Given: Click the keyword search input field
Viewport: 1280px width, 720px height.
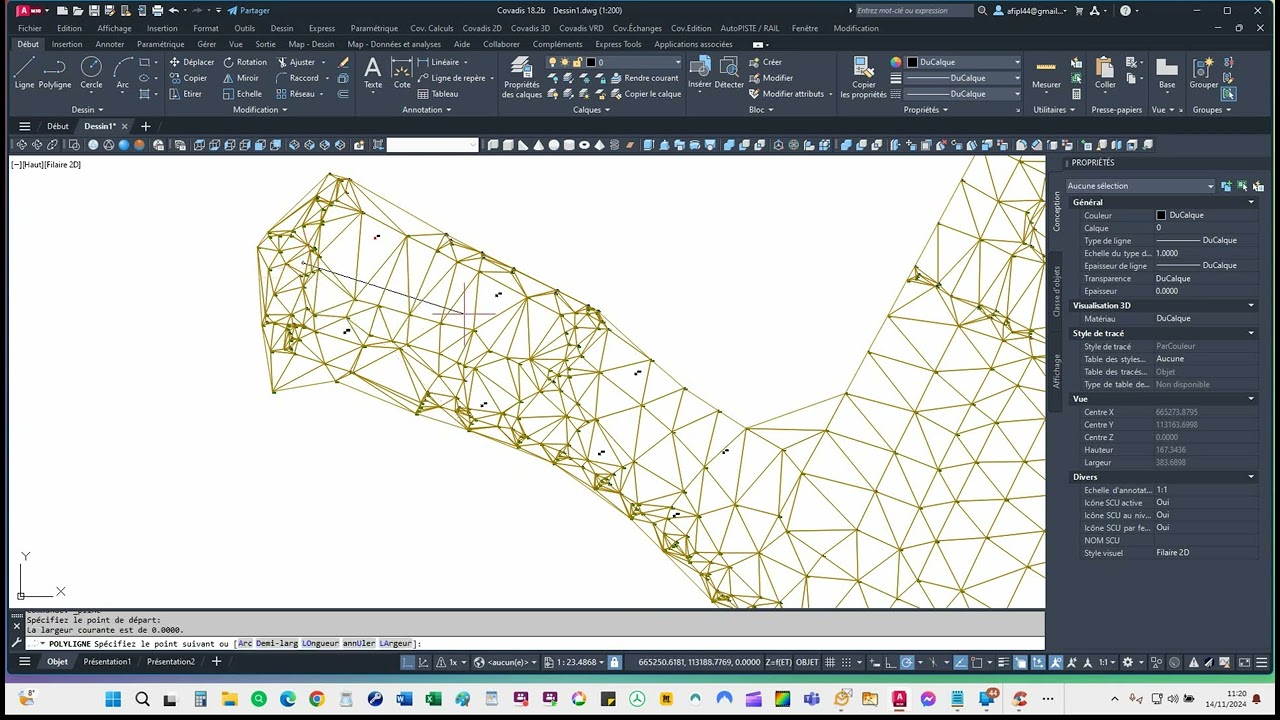Looking at the screenshot, I should coord(914,10).
